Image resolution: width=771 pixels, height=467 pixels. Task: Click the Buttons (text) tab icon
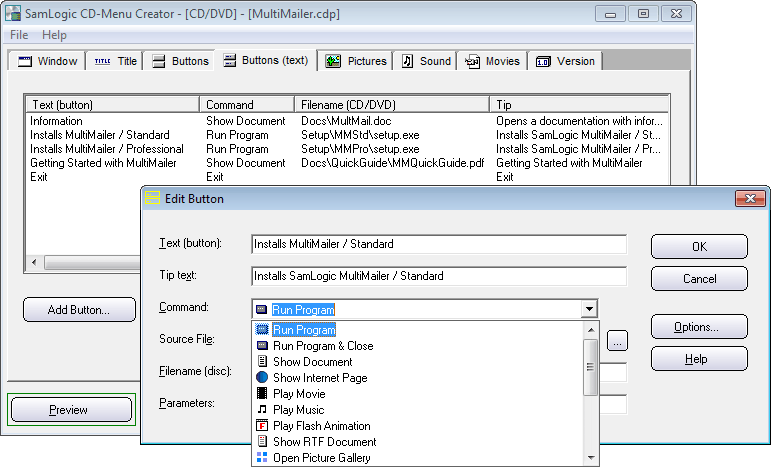[x=229, y=60]
